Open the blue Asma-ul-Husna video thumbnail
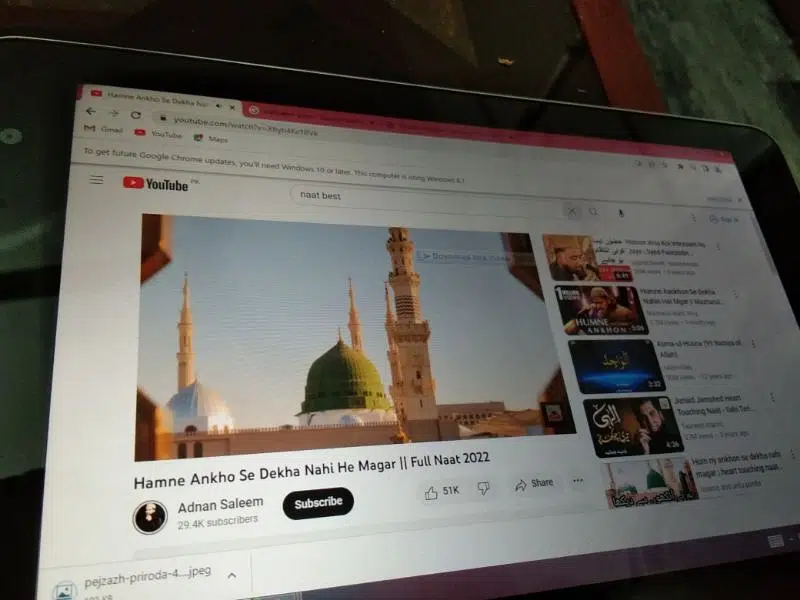 [x=617, y=366]
